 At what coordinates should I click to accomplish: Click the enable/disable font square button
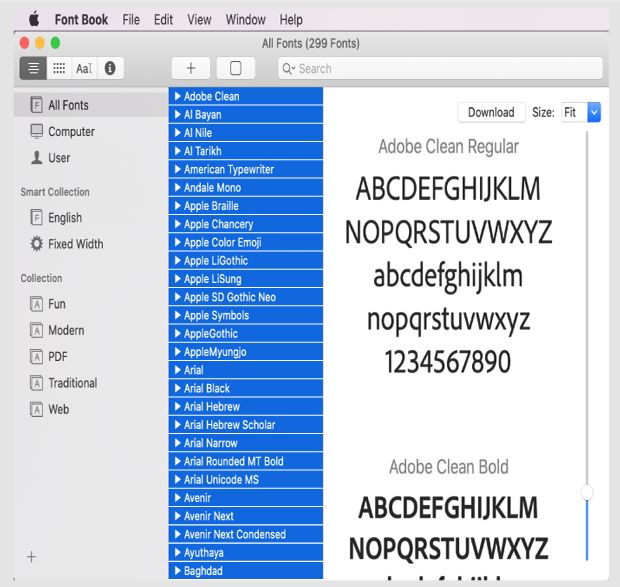(236, 68)
